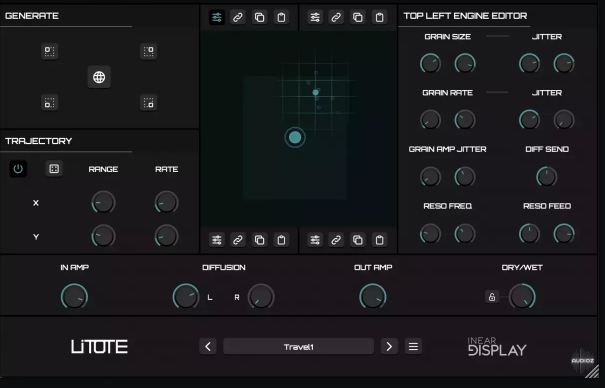The image size is (605, 388).
Task: Open the preset name Travel1 dropdown
Action: click(x=299, y=347)
